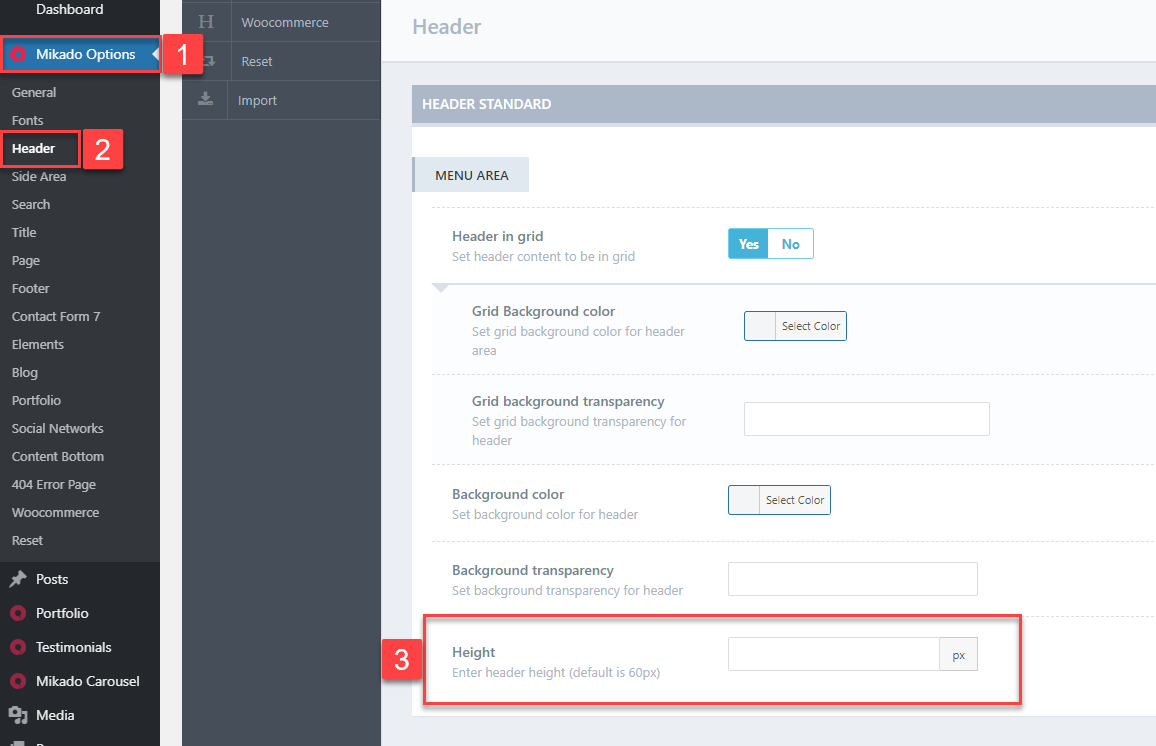Select the MENU AREA tab
Screen dimensions: 1156x746
coord(471,175)
